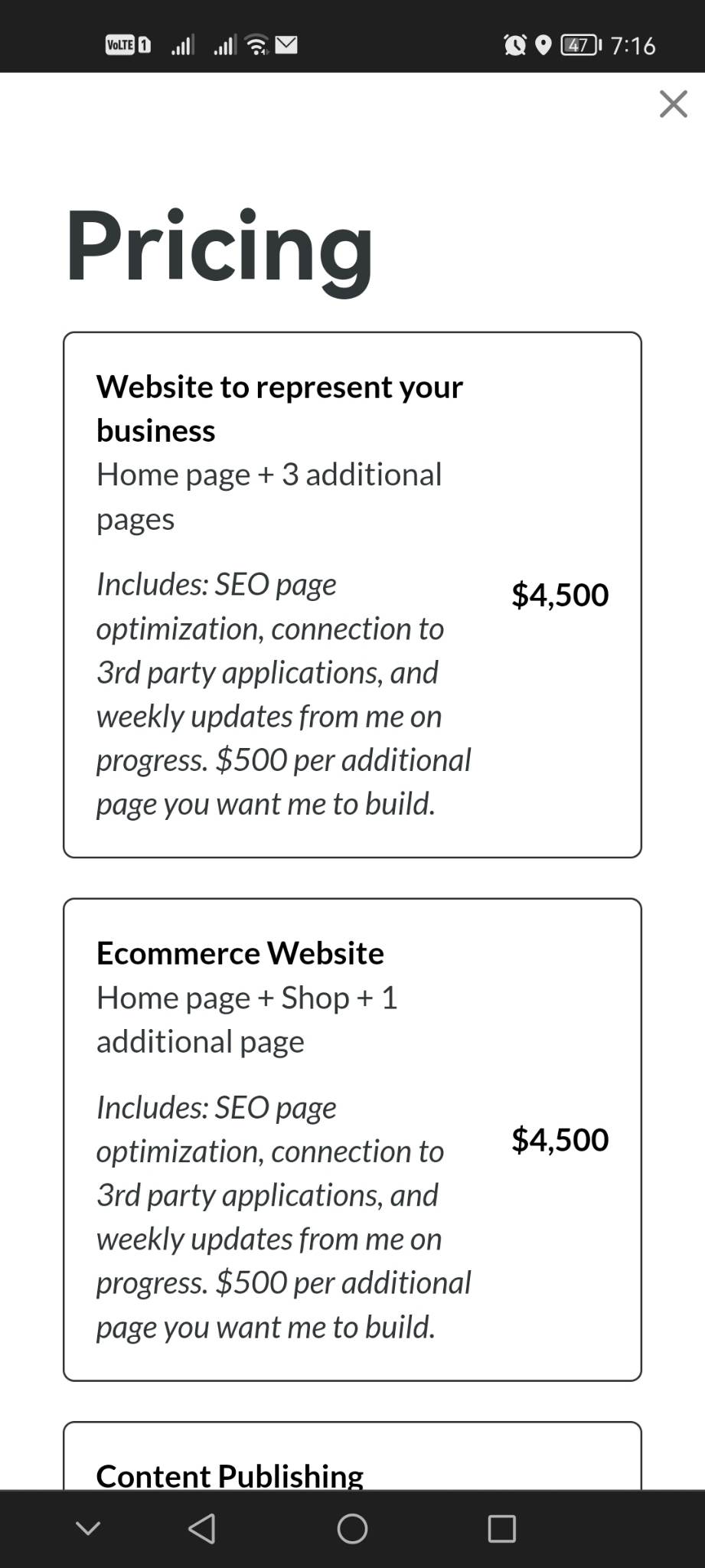Tap the battery level indicator
705x1568 pixels.
[581, 45]
